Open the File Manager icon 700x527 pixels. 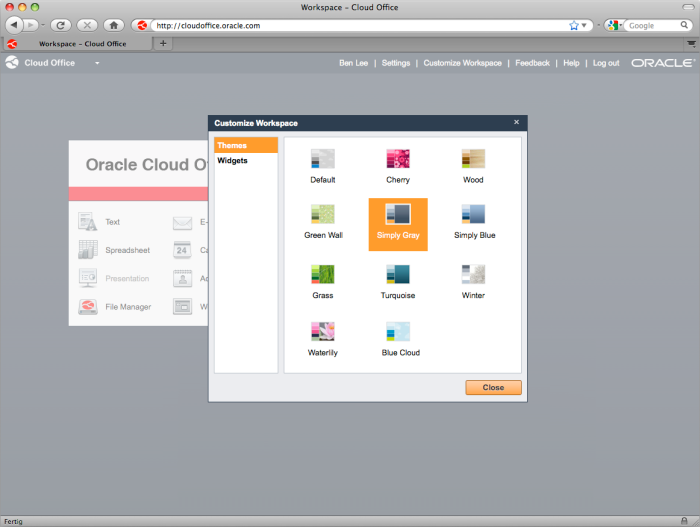click(x=88, y=306)
